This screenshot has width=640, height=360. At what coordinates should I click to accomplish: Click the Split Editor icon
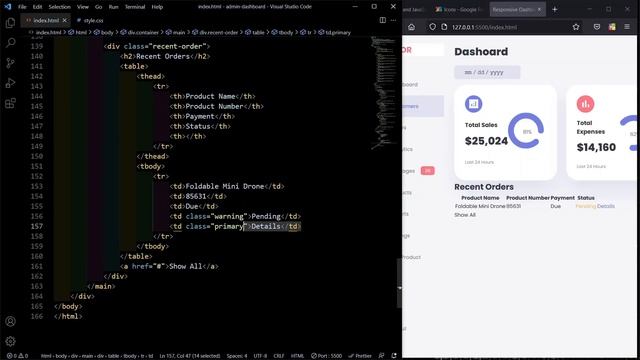tap(382, 20)
